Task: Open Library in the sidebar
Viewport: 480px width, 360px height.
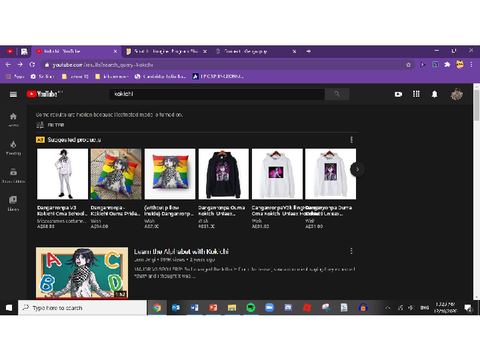Action: pyautogui.click(x=13, y=203)
